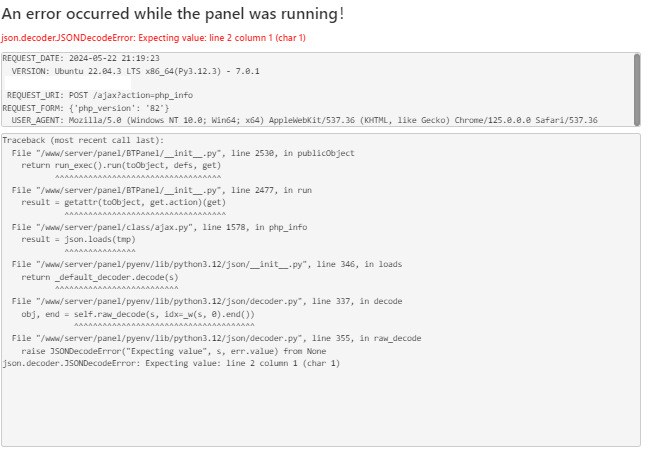Click the USER_AGENT Mozilla line
The image size is (654, 457).
300,120
